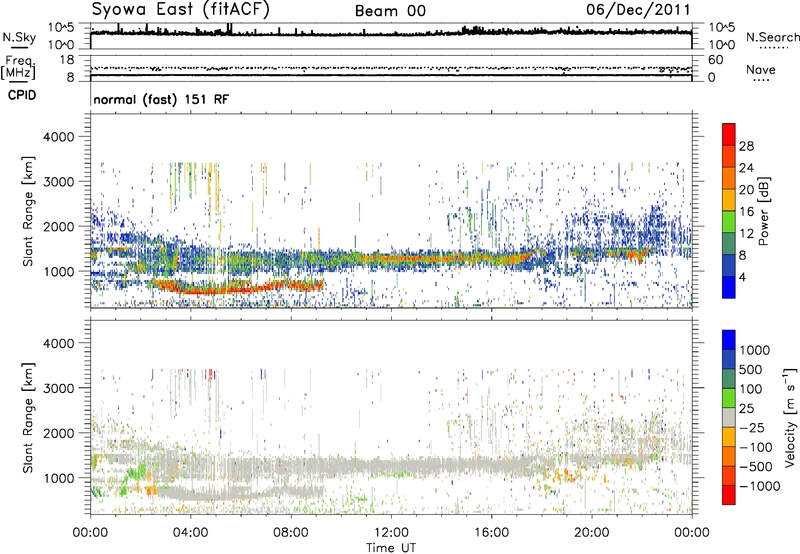Click the gray band of the velocity colorbar

[729, 417]
